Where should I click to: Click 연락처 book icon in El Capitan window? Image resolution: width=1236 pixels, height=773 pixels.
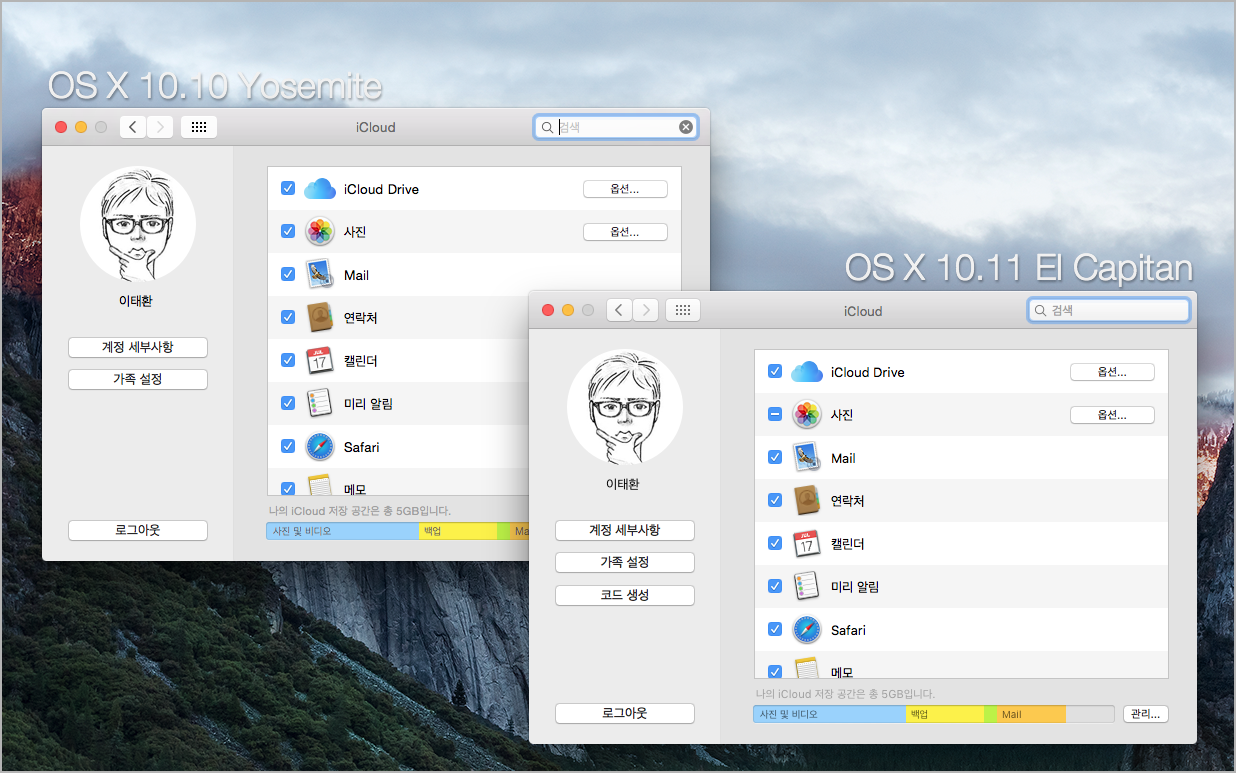[x=806, y=501]
